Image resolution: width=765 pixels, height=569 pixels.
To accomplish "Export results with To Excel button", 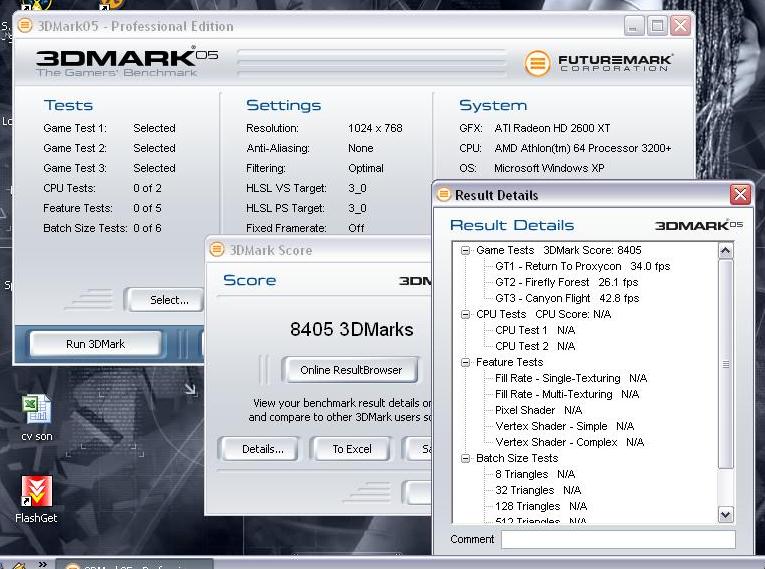I will 352,449.
